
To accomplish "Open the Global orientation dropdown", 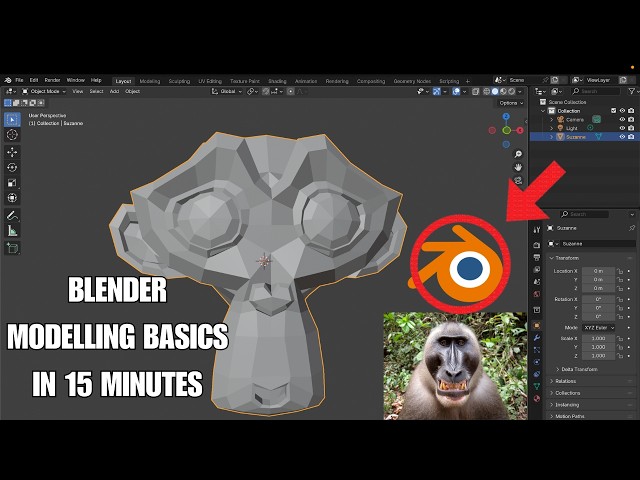I will tap(227, 91).
